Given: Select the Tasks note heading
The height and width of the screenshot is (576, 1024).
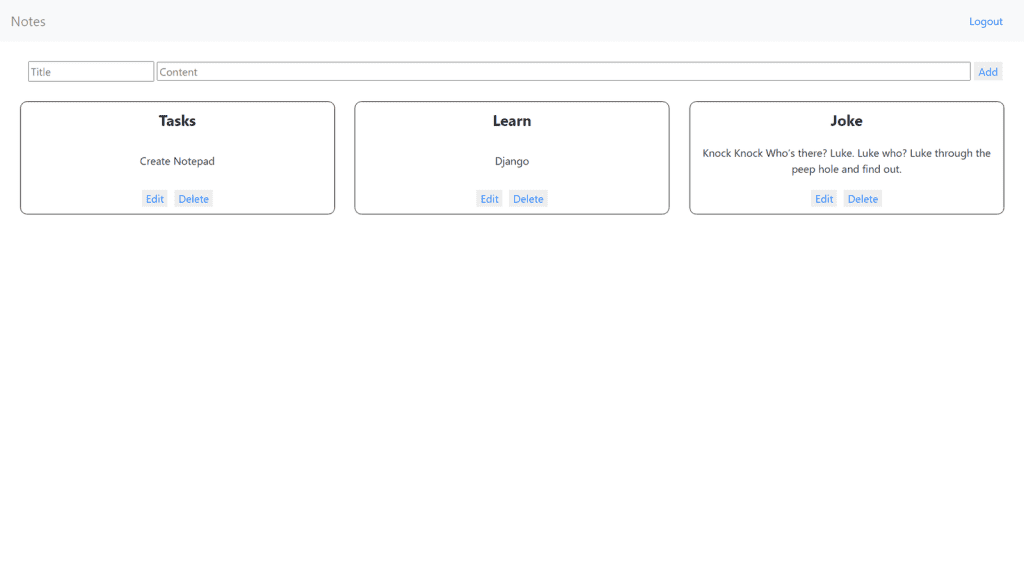Looking at the screenshot, I should (177, 121).
